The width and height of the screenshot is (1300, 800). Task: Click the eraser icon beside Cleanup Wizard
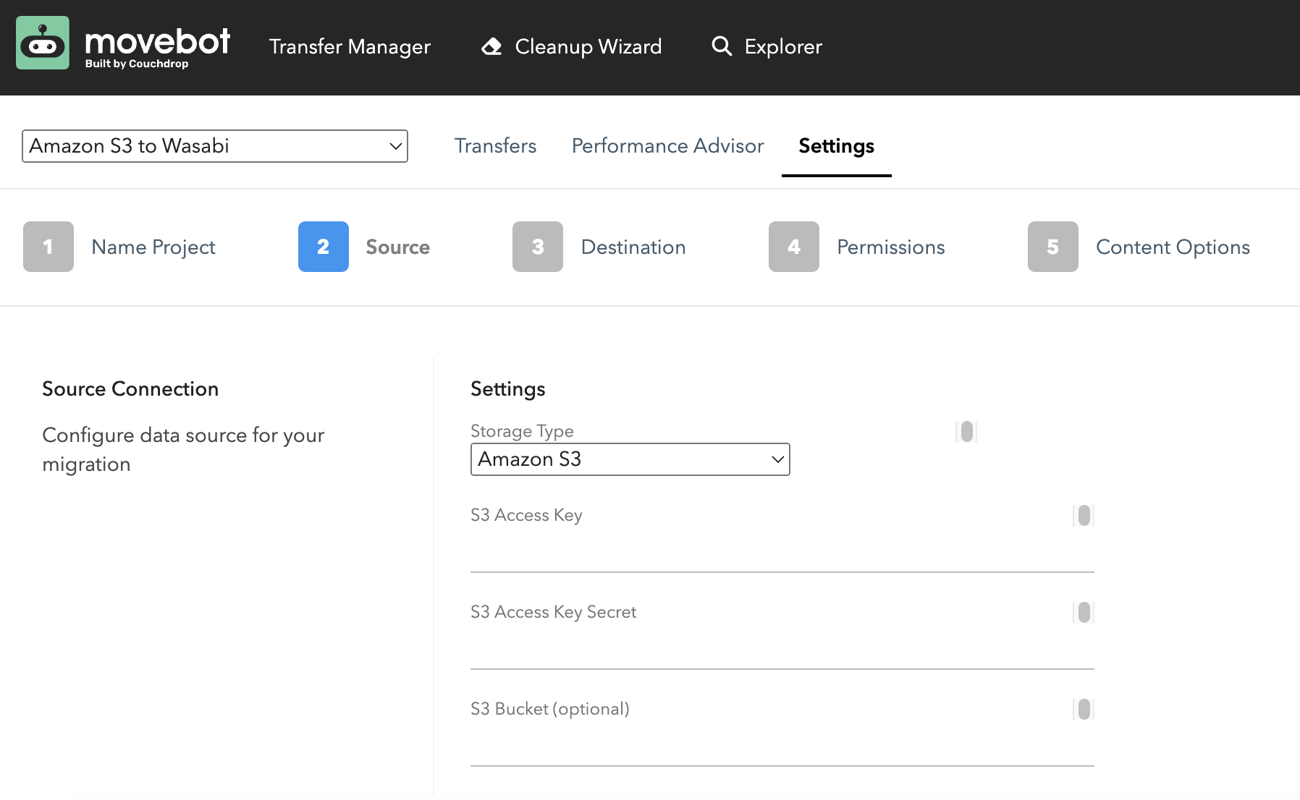(491, 46)
